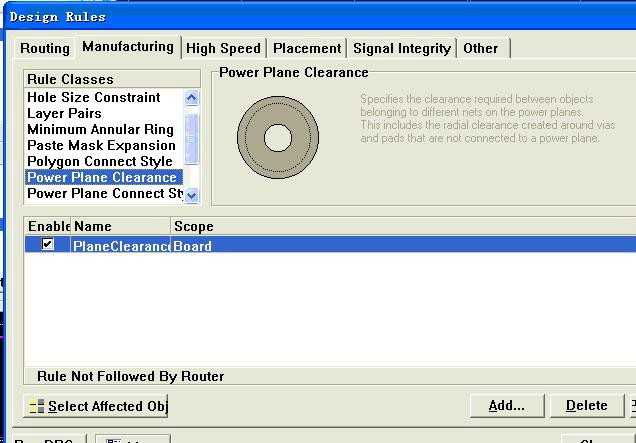Click the Scope column header
This screenshot has height=443, width=636.
pos(403,226)
